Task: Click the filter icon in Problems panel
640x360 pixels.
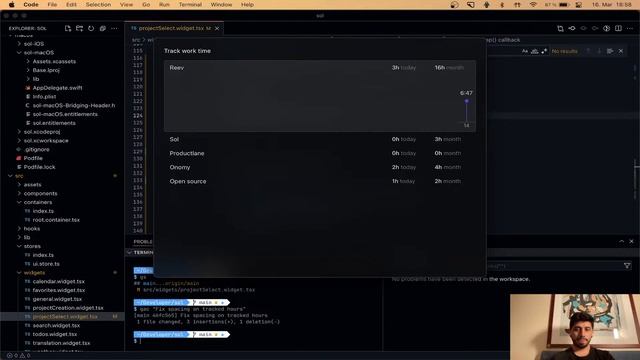Action: (x=627, y=266)
